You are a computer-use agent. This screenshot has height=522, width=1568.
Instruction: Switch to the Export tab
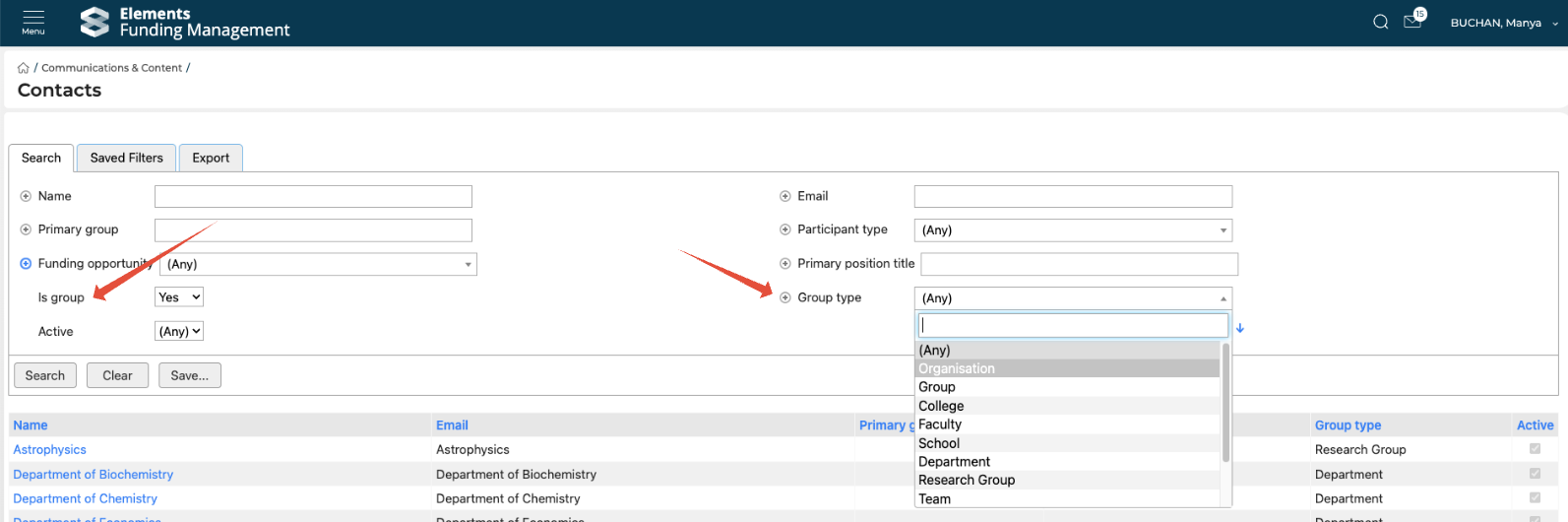(x=211, y=158)
